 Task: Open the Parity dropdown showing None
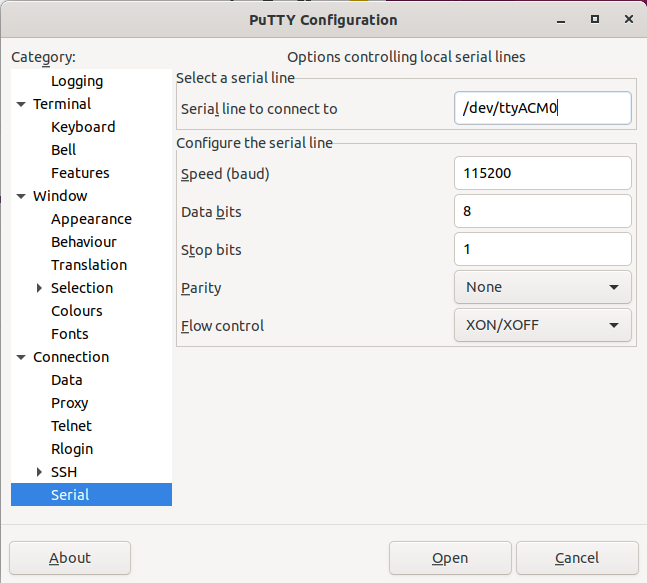pyautogui.click(x=543, y=287)
